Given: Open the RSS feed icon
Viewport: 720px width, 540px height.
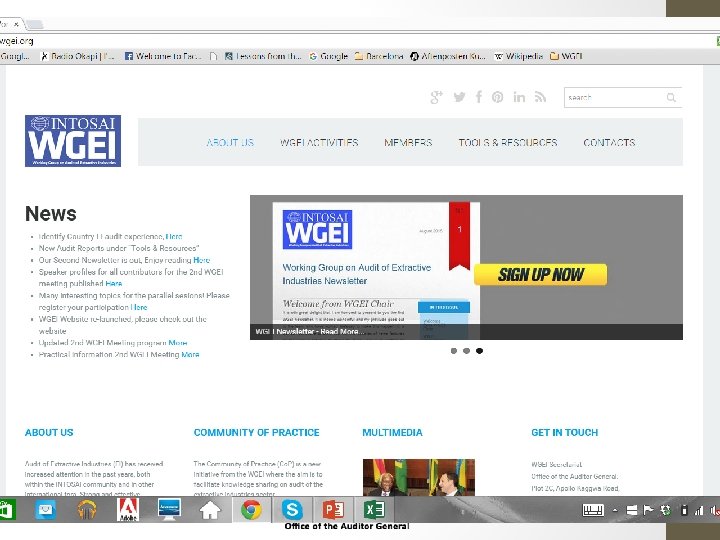Looking at the screenshot, I should 540,97.
